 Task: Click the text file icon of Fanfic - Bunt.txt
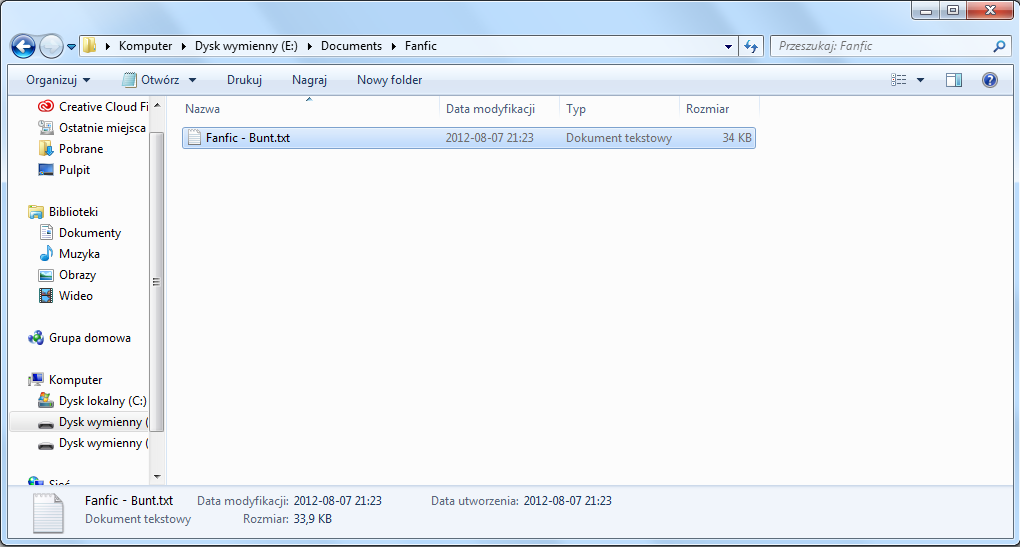pos(194,138)
